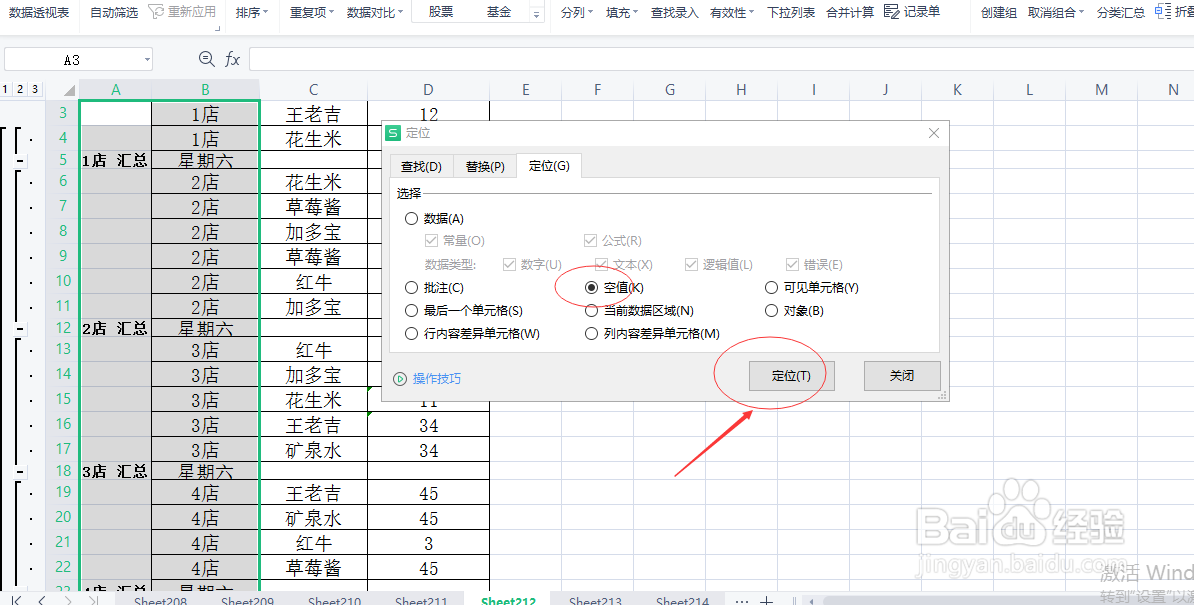The image size is (1194, 605).
Task: Expand the 股票/基金 data type gallery
Action: [536, 15]
